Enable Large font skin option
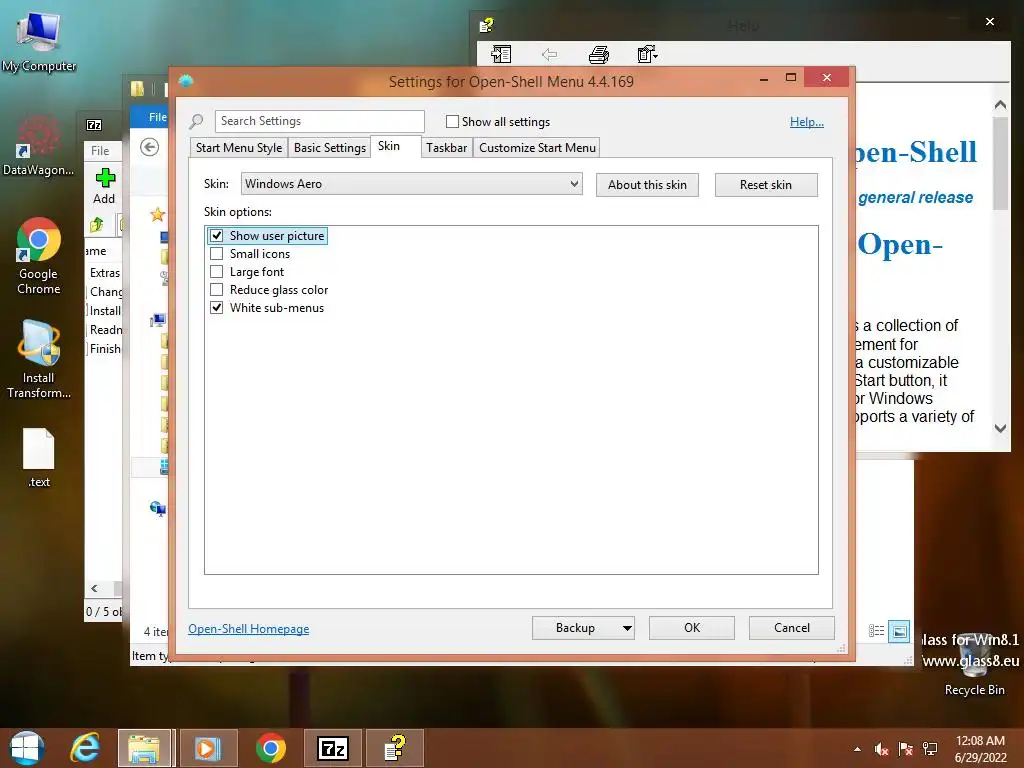 point(217,272)
